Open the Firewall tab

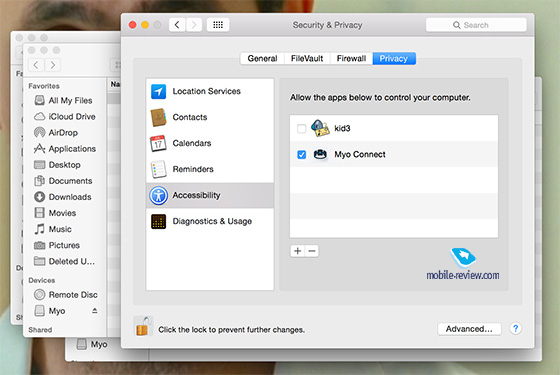[x=351, y=59]
